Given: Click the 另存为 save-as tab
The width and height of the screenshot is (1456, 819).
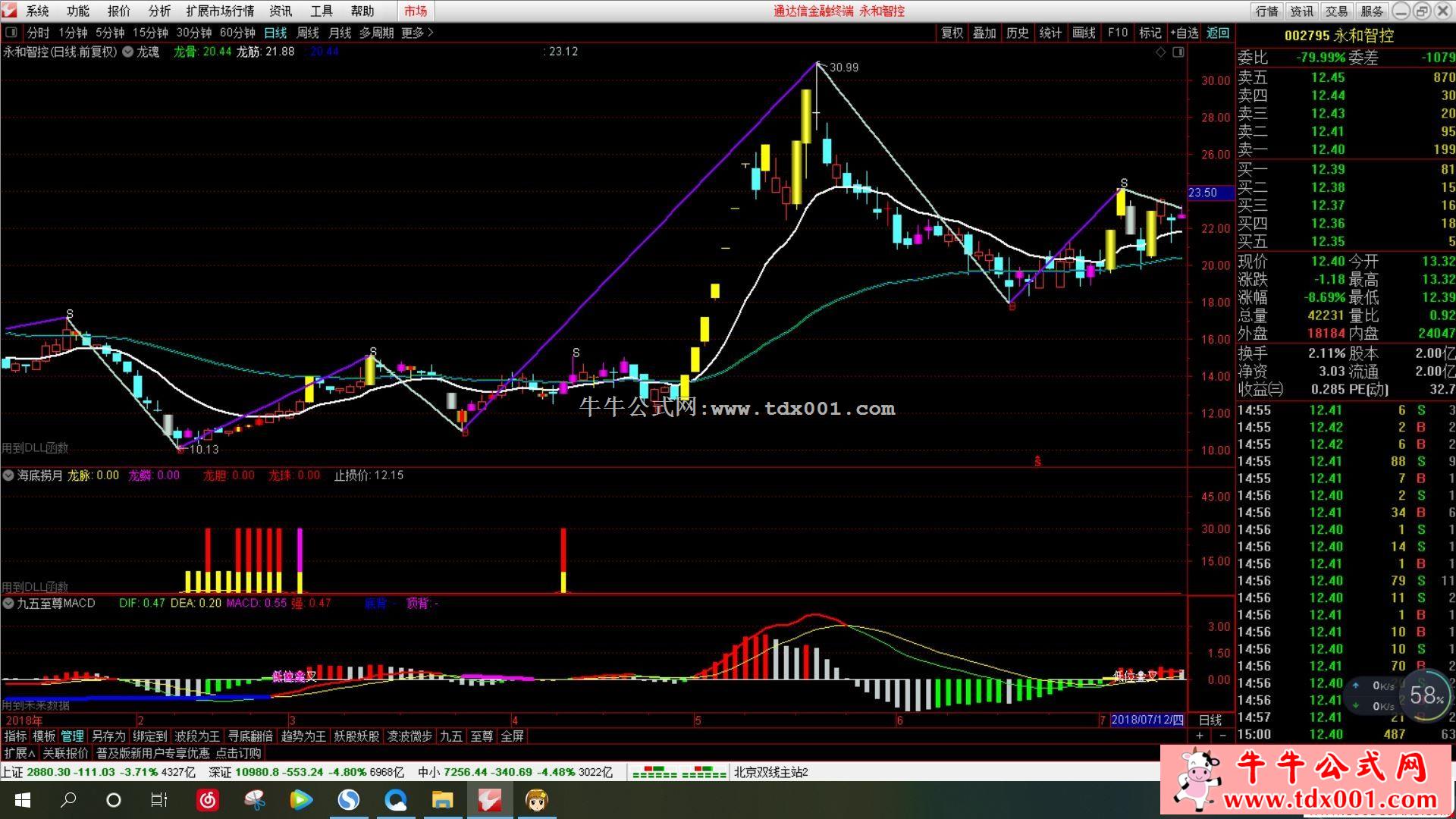Looking at the screenshot, I should 108,736.
